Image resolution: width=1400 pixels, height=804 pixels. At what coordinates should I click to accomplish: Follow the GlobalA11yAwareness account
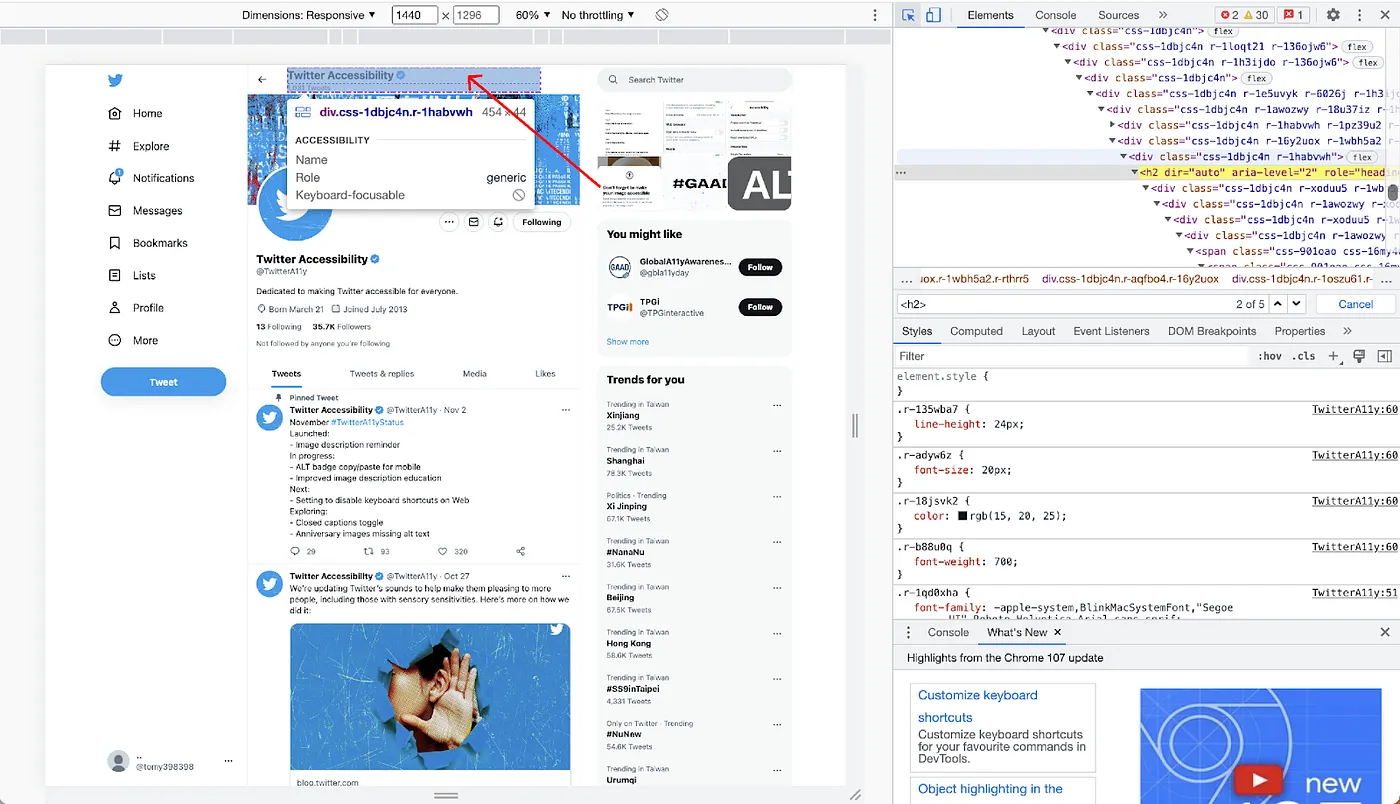pyautogui.click(x=760, y=267)
